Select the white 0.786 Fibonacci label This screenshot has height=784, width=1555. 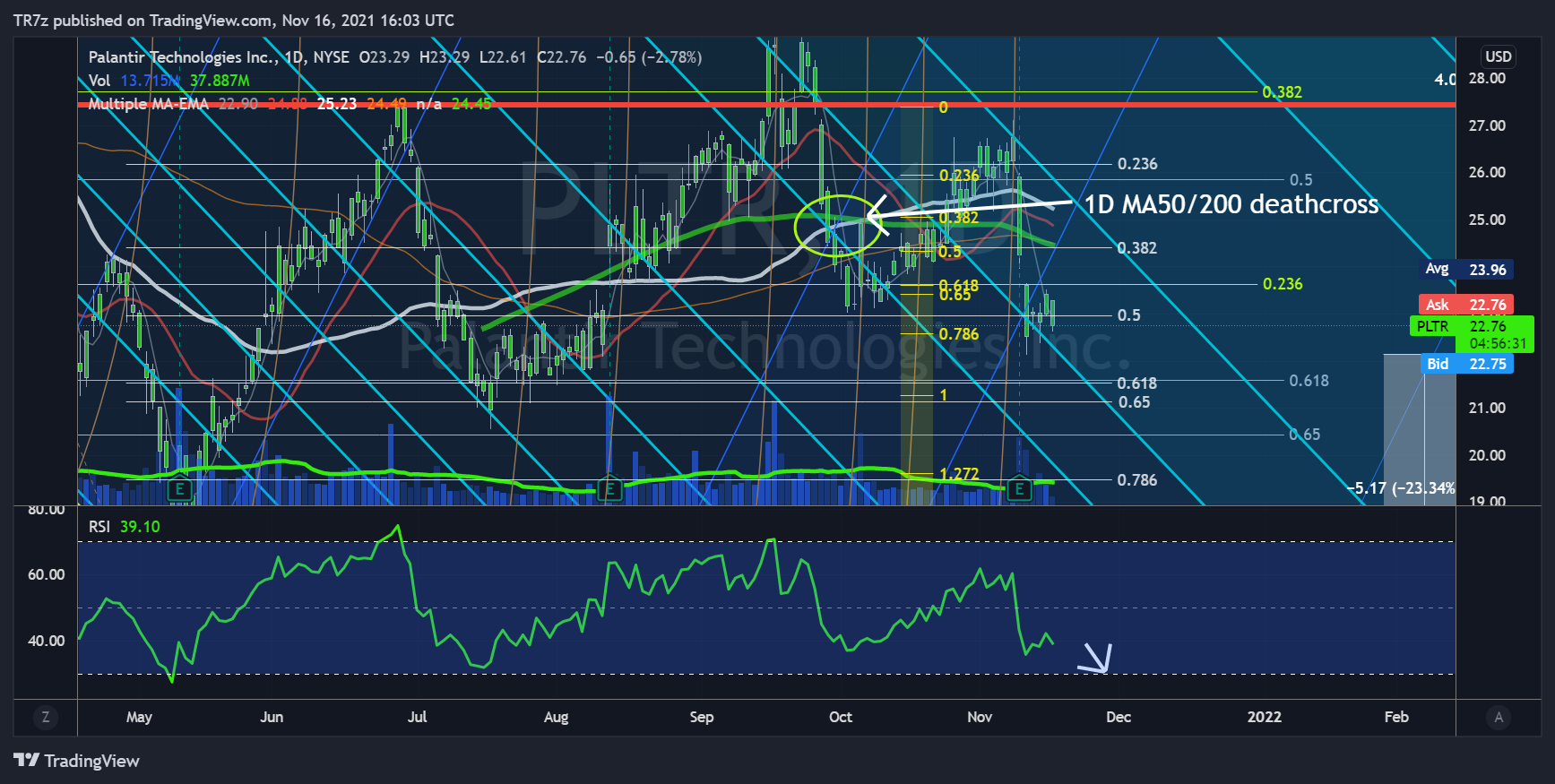click(1137, 480)
